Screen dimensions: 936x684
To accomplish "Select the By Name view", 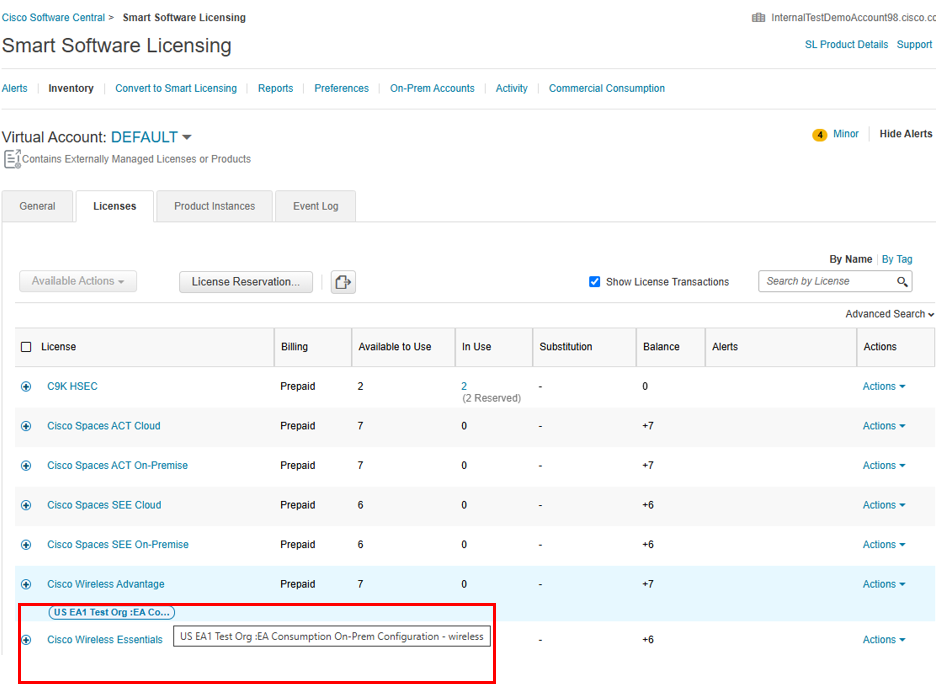I will (x=851, y=259).
